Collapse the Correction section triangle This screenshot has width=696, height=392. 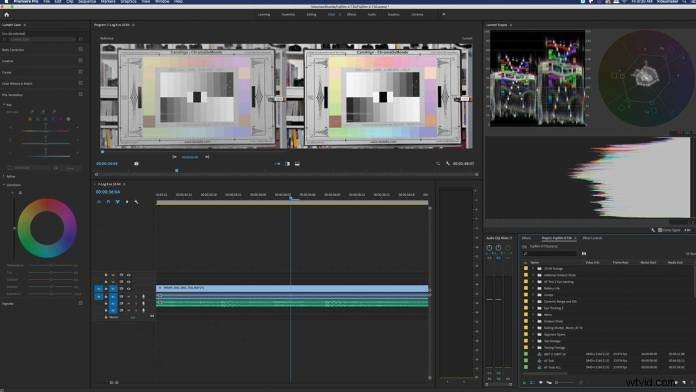pos(4,185)
